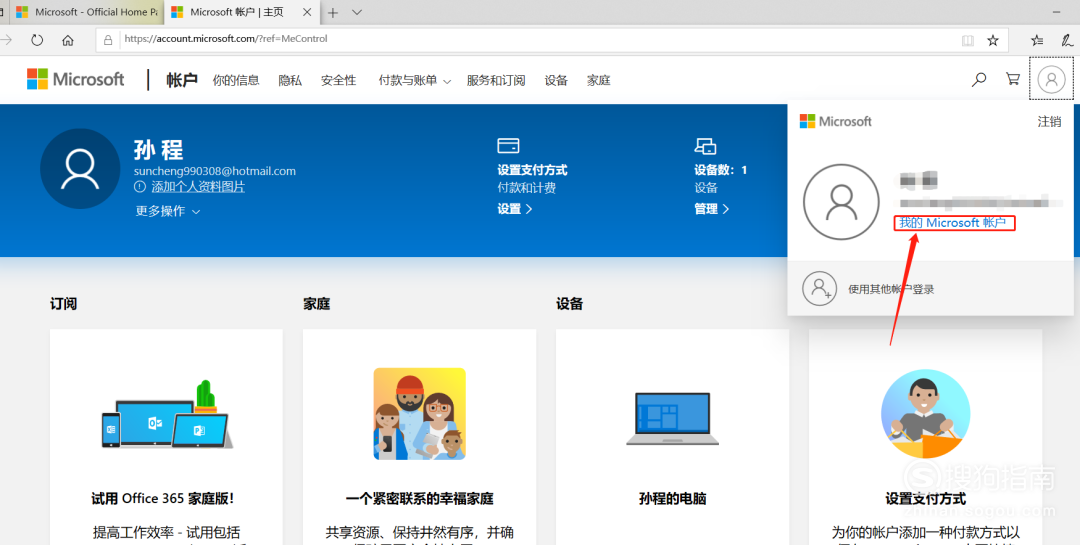Viewport: 1080px width, 545px height.
Task: Open 隐私 menu item
Action: click(290, 81)
